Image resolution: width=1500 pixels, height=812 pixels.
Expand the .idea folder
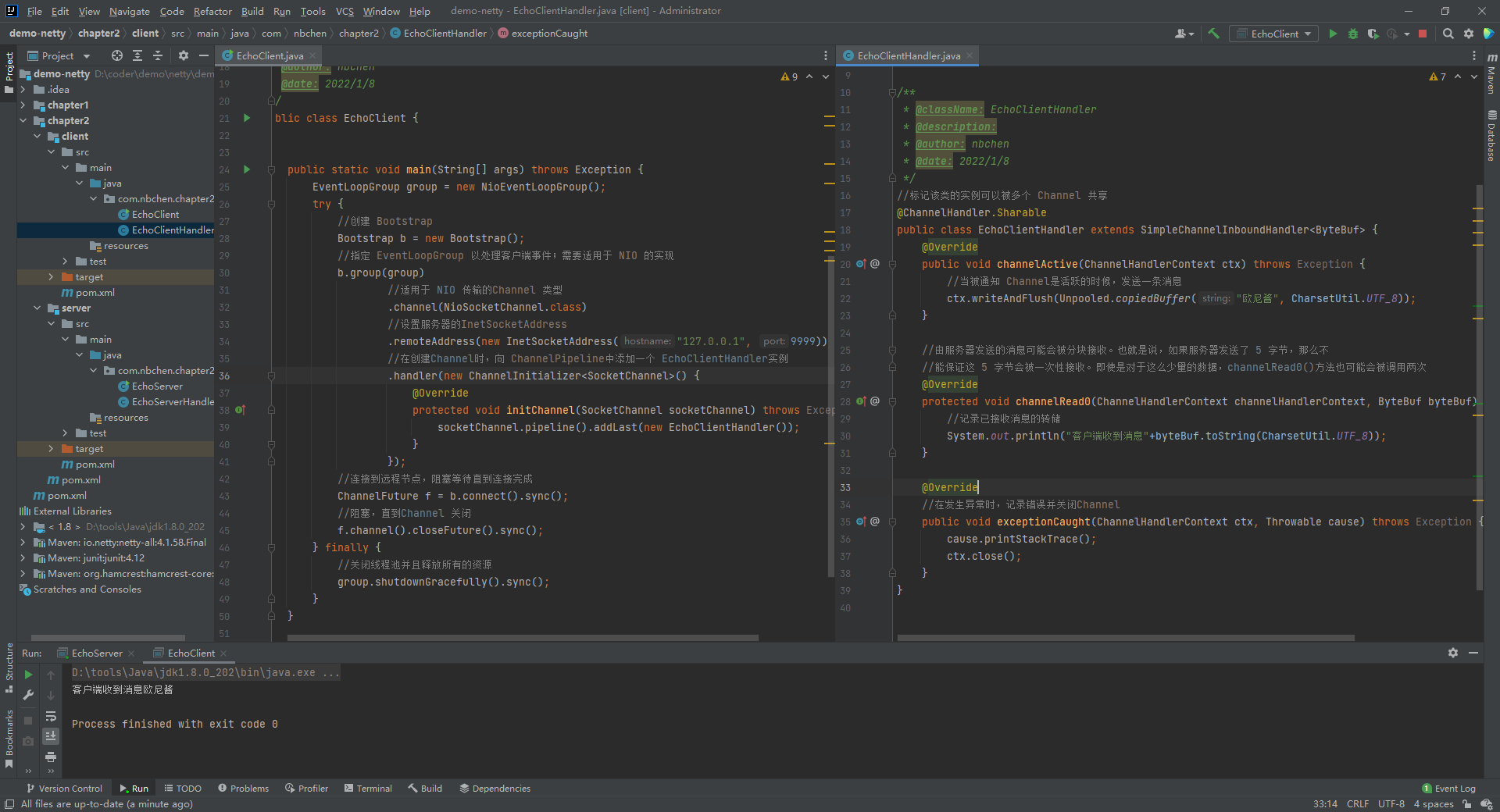point(23,90)
